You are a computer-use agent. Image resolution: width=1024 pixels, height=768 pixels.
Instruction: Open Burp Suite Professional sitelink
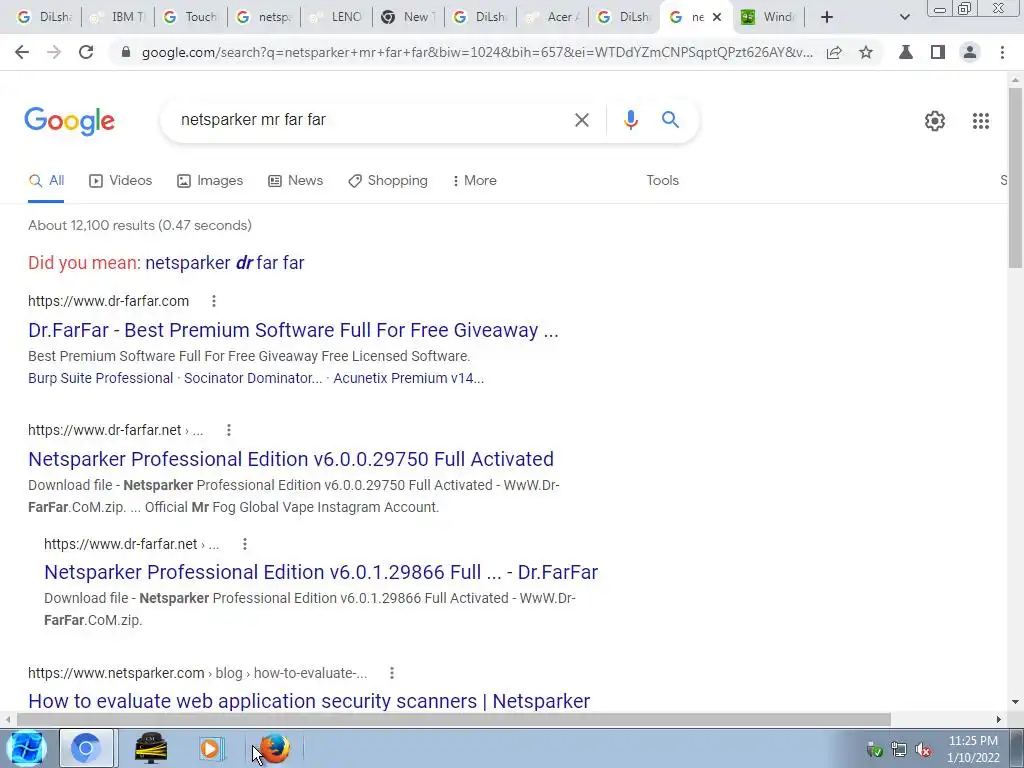point(101,378)
